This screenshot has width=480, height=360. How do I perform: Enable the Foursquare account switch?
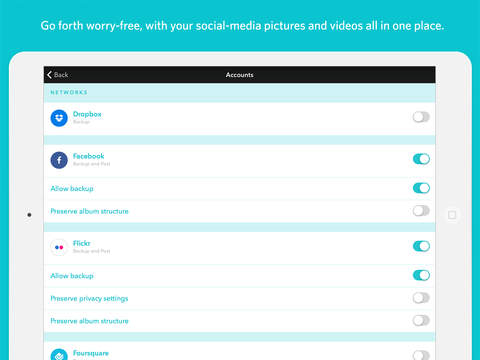pyautogui.click(x=421, y=355)
